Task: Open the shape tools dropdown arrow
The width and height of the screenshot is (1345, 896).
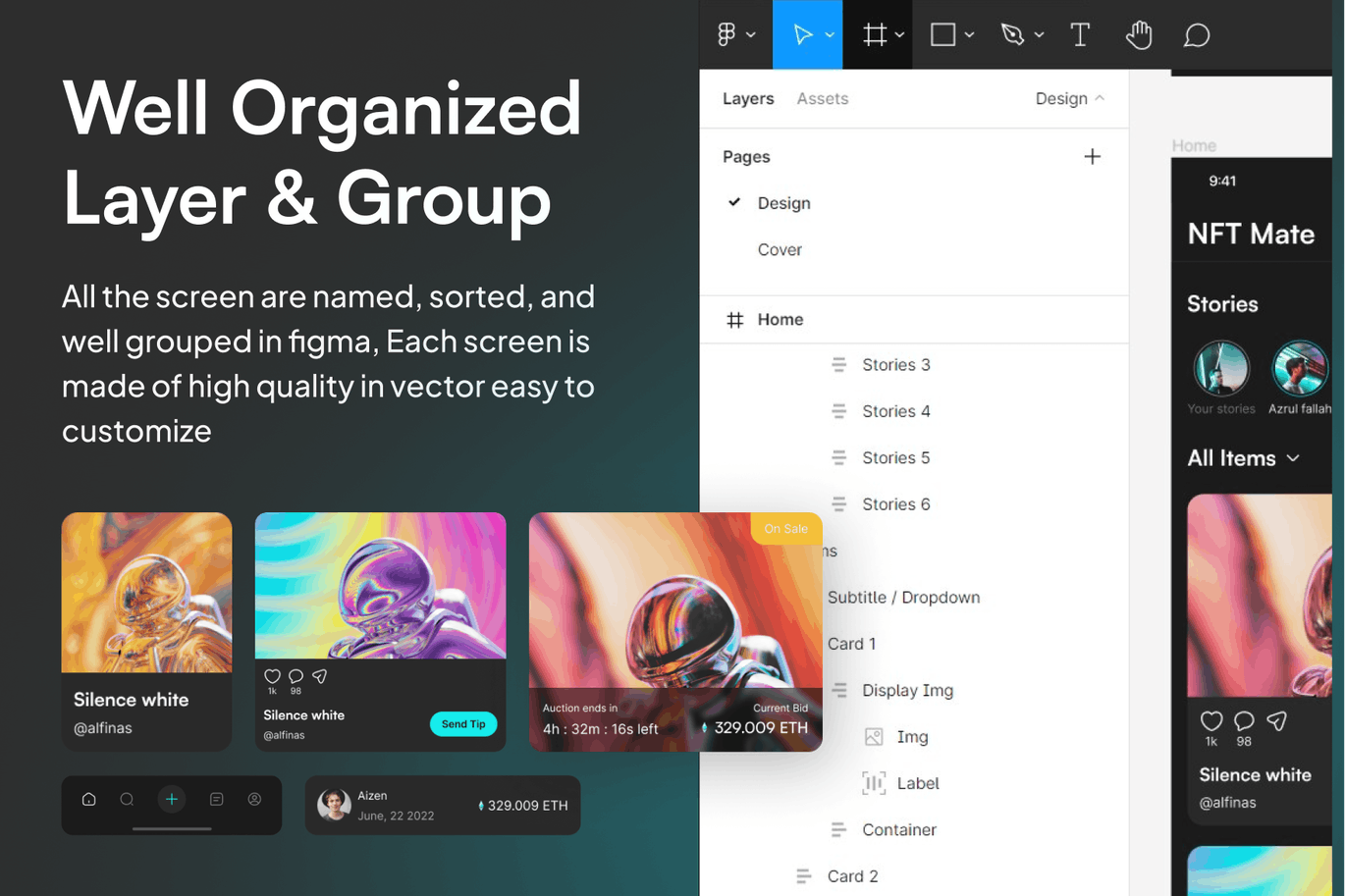Action: [x=969, y=35]
